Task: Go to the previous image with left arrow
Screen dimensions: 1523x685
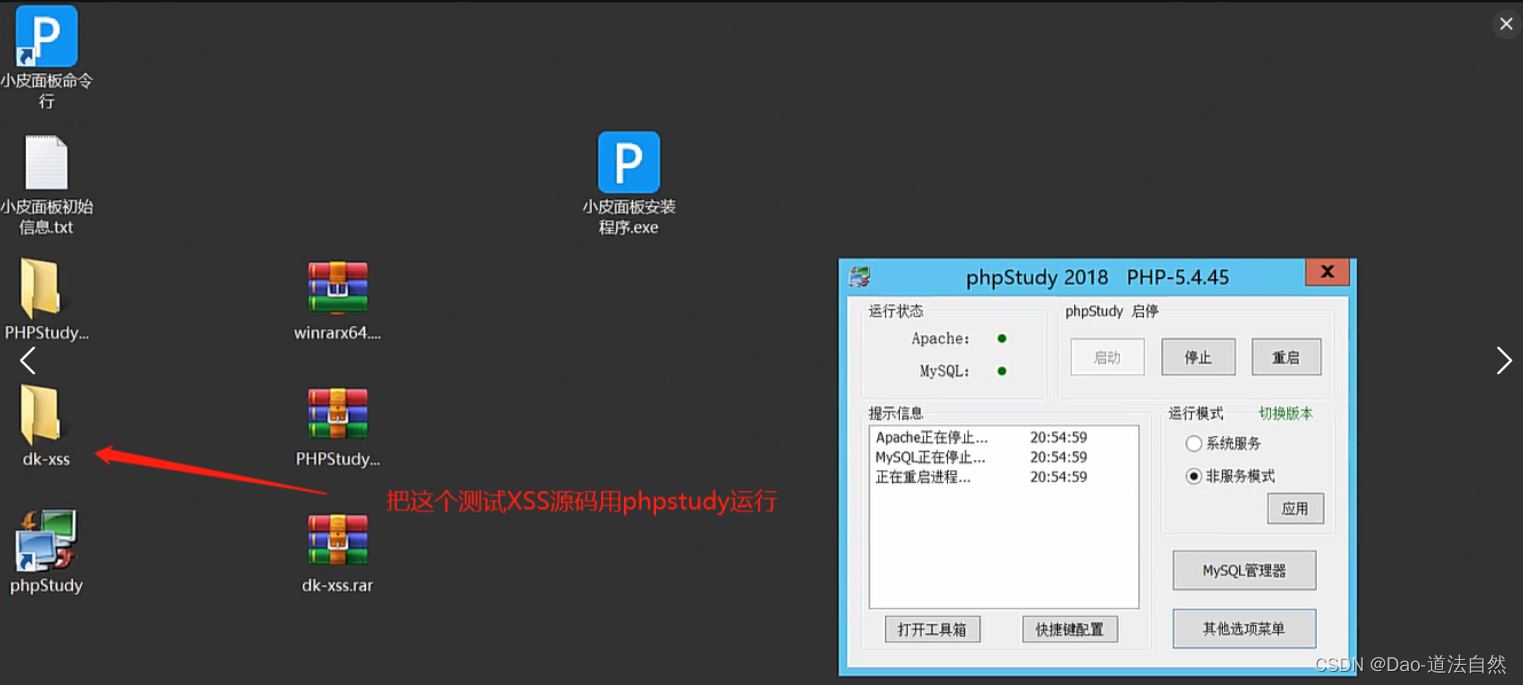Action: [x=27, y=361]
